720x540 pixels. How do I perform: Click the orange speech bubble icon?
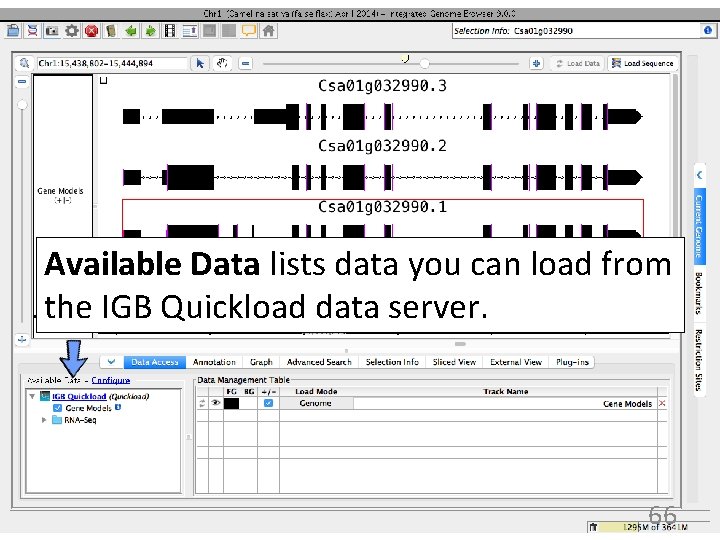tap(248, 31)
